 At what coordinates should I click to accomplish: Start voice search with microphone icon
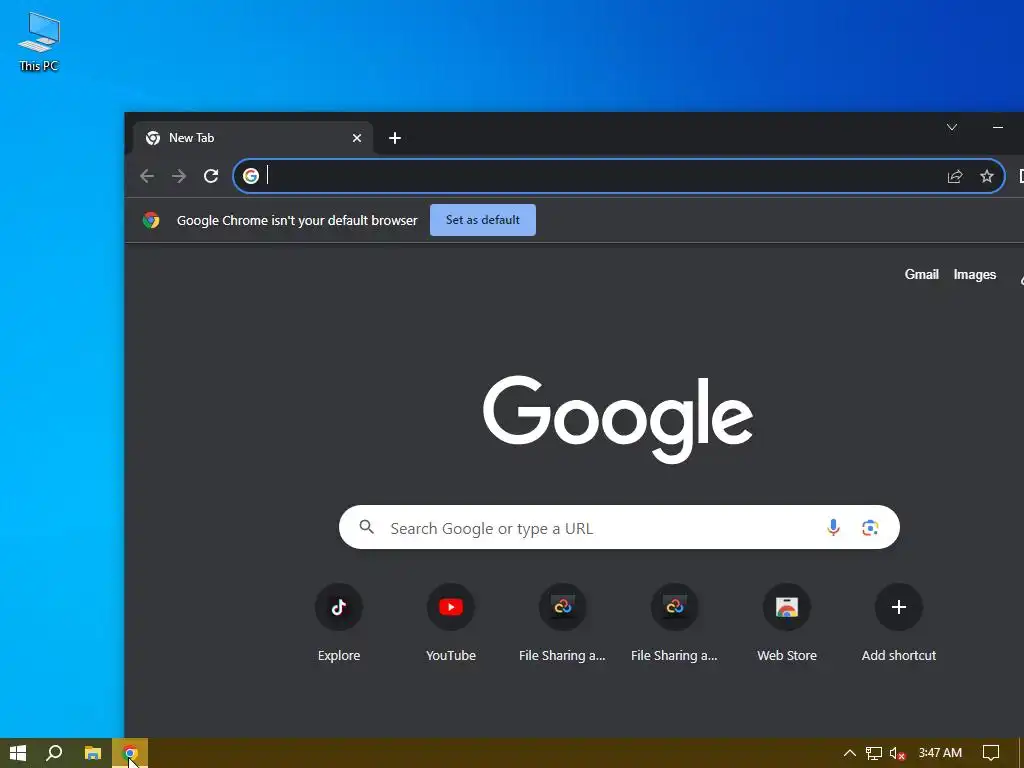tap(833, 527)
